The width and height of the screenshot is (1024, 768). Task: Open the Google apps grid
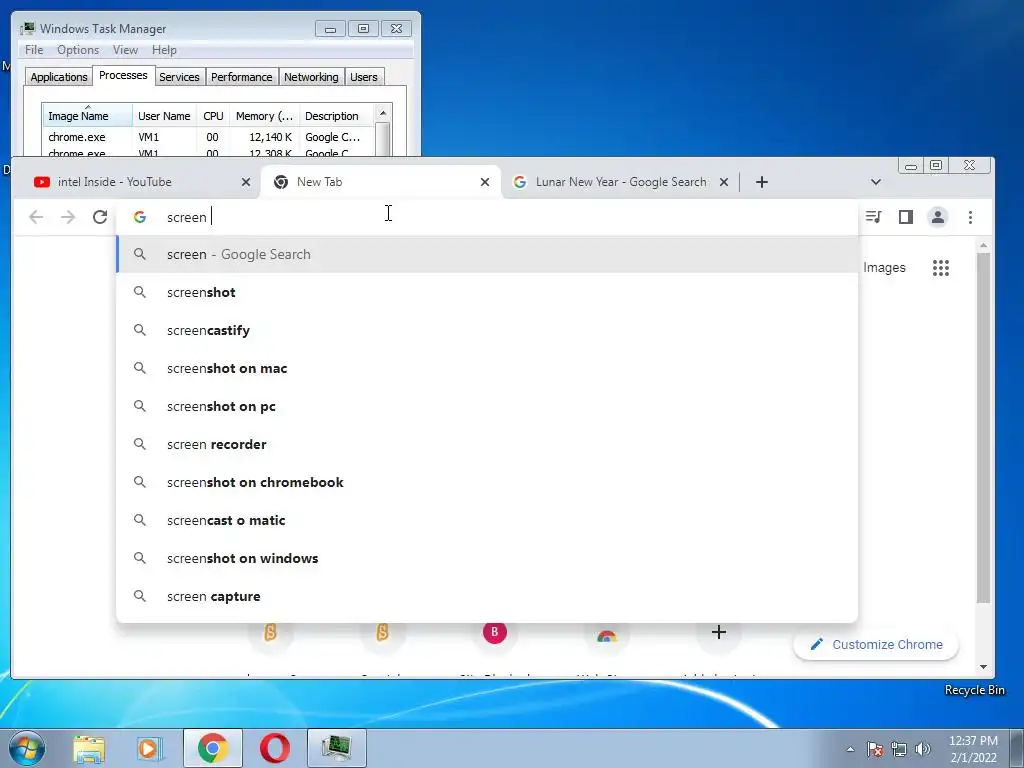click(941, 268)
